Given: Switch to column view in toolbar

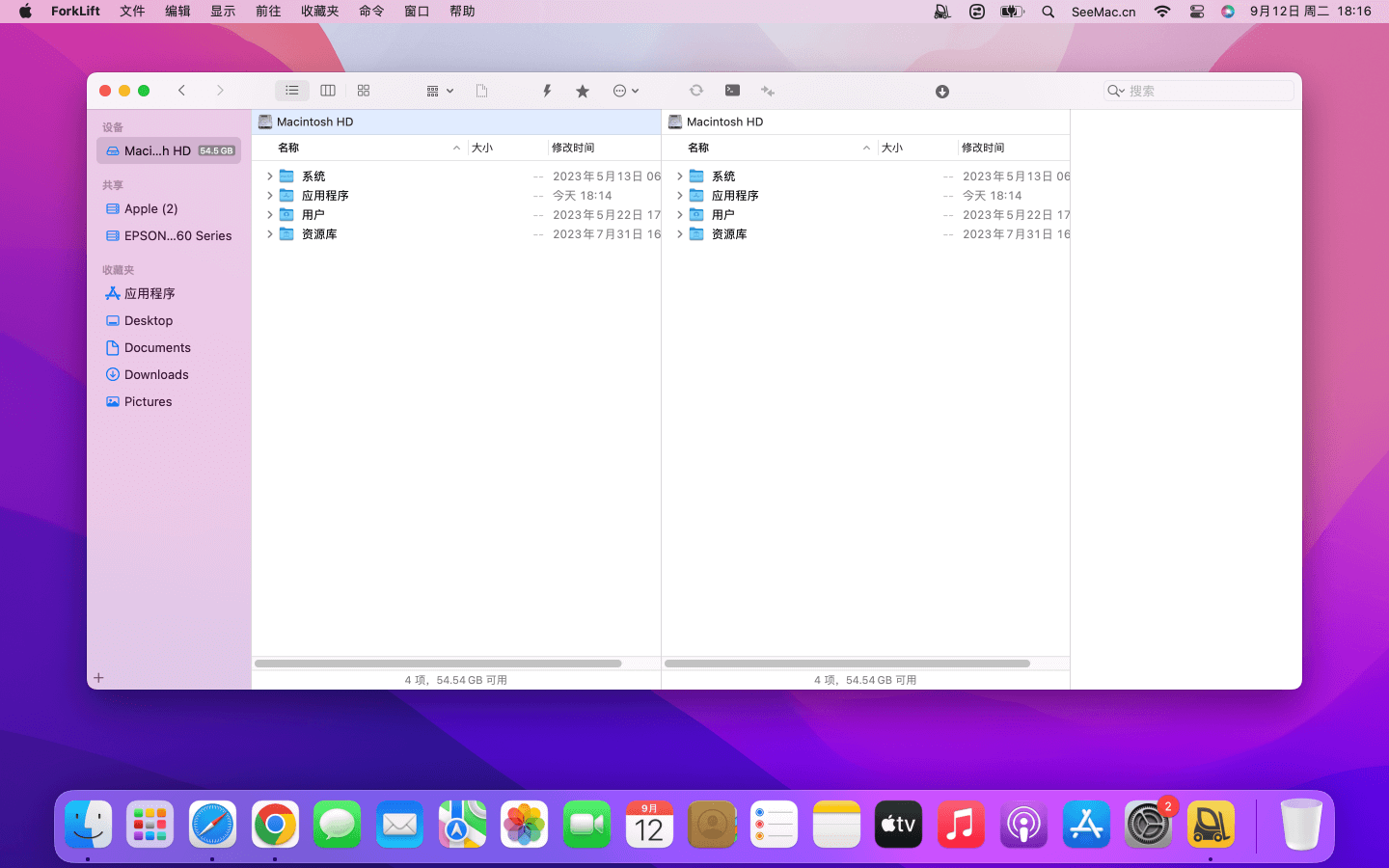Looking at the screenshot, I should pyautogui.click(x=328, y=91).
